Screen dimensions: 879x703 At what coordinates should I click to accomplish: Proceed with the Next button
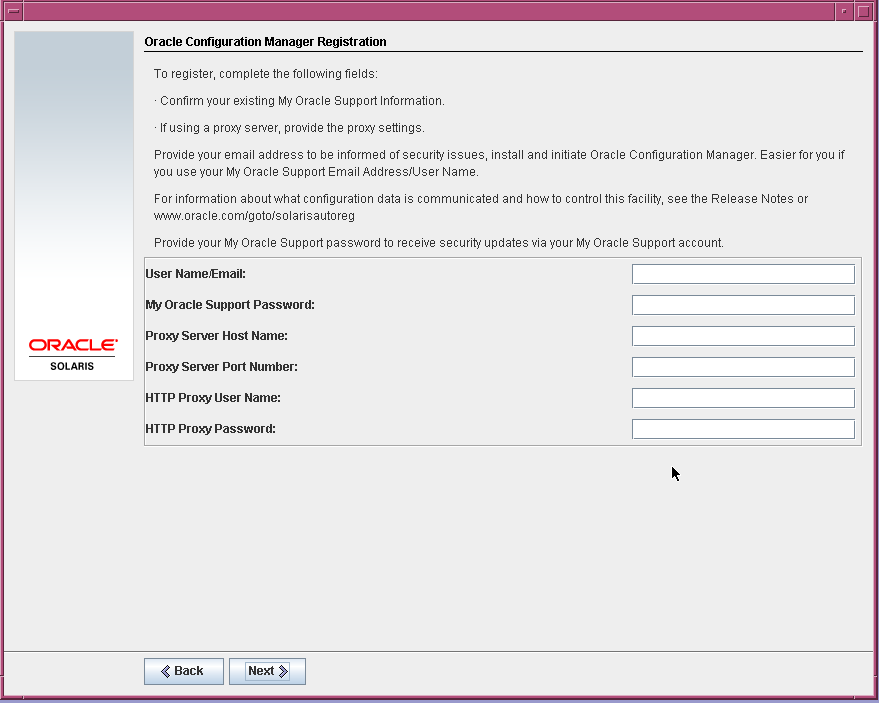267,671
